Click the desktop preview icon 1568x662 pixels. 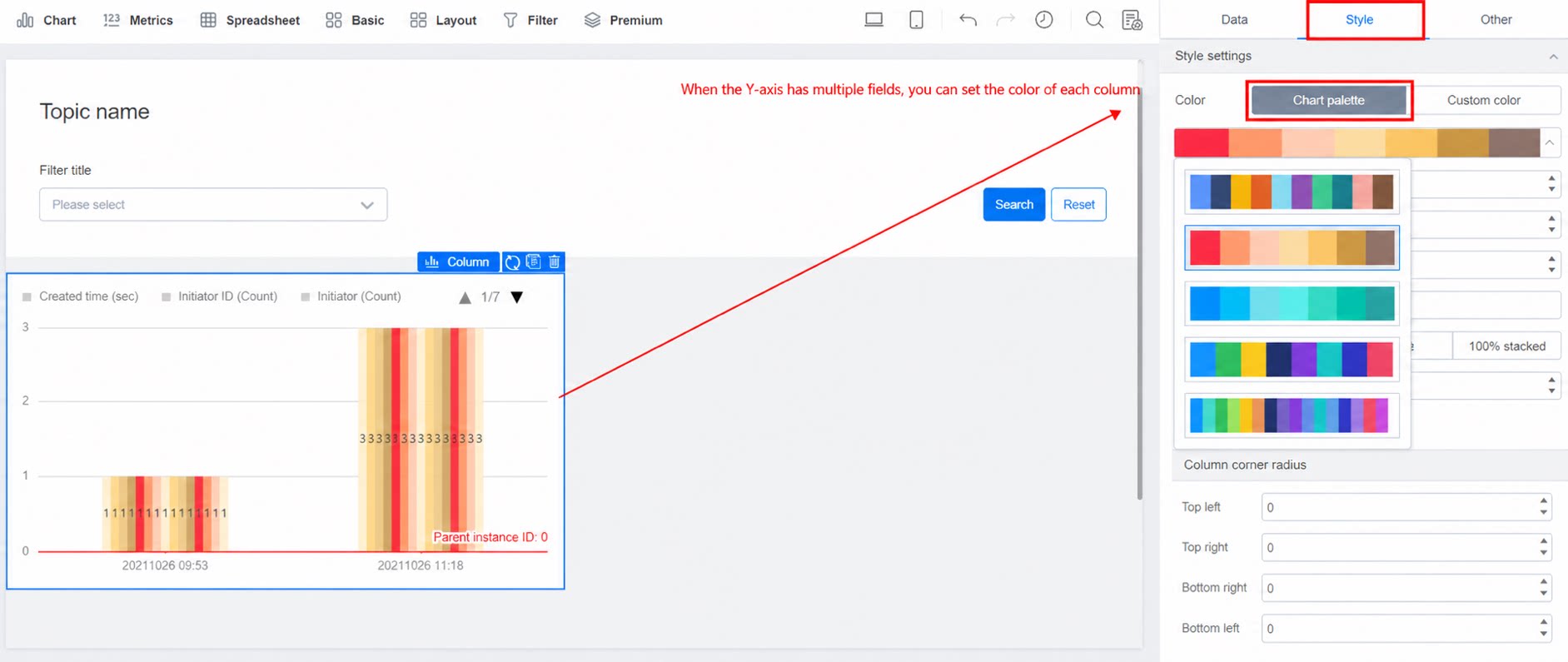[x=874, y=20]
